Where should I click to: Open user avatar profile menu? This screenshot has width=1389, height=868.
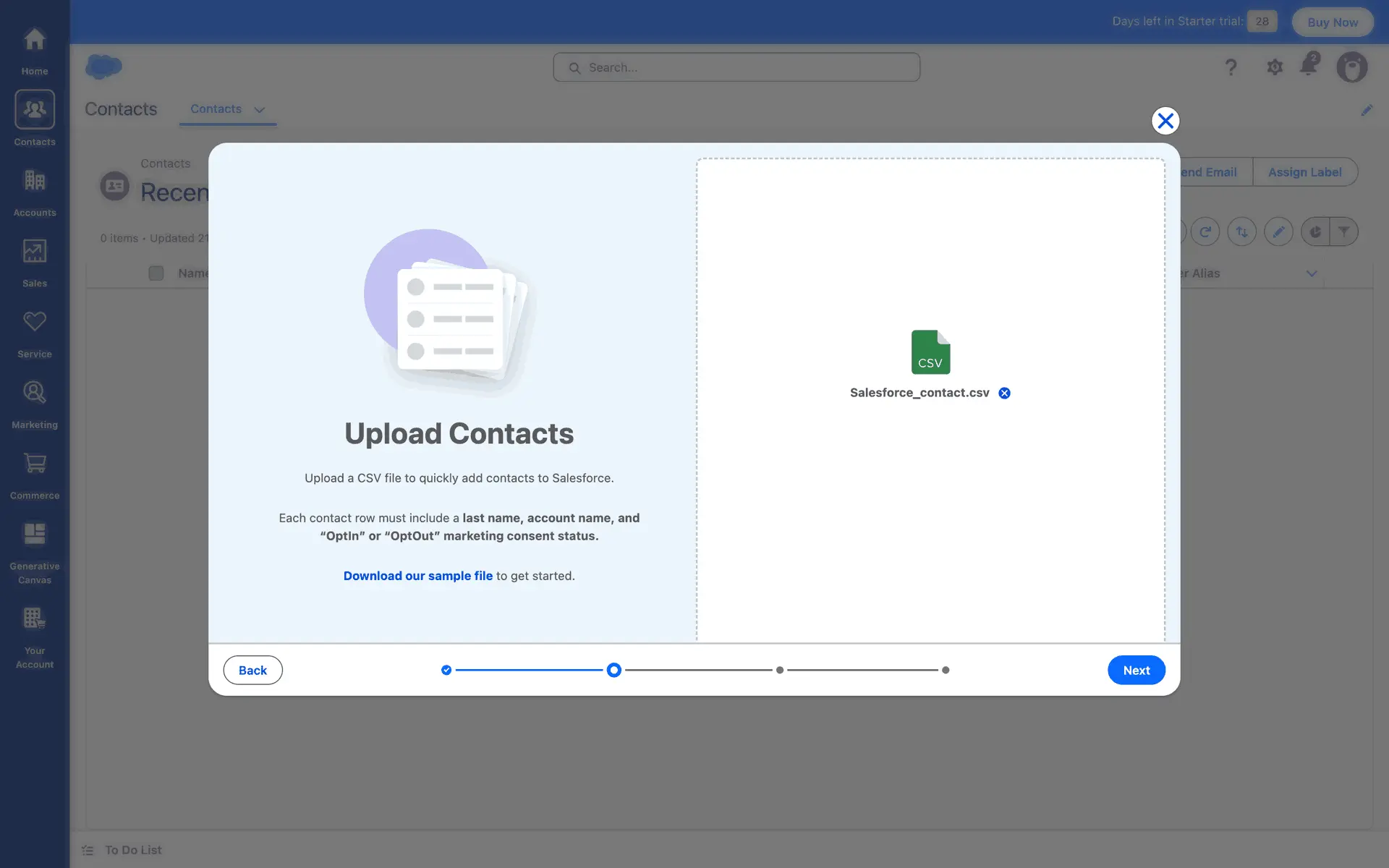(1351, 67)
